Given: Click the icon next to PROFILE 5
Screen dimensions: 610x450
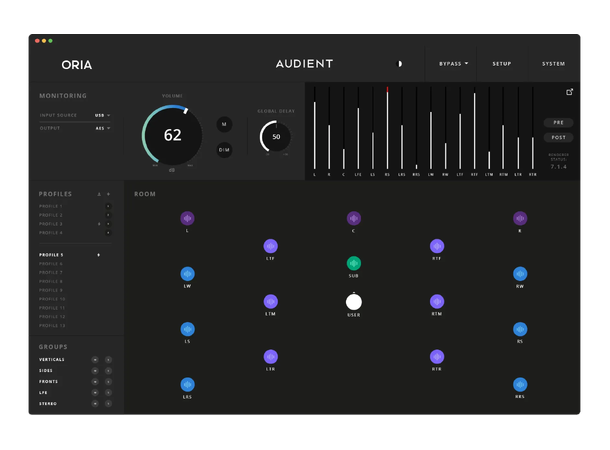Looking at the screenshot, I should 98,255.
